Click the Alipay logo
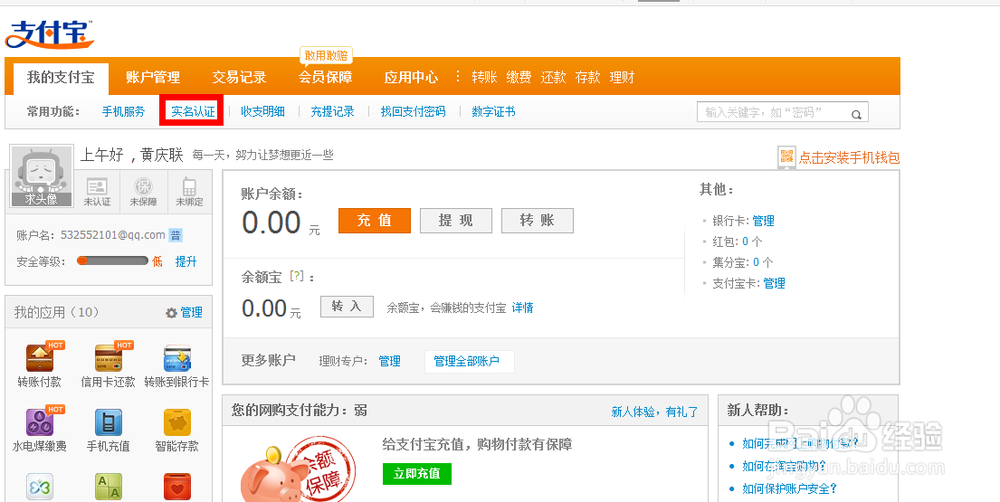 coord(50,34)
